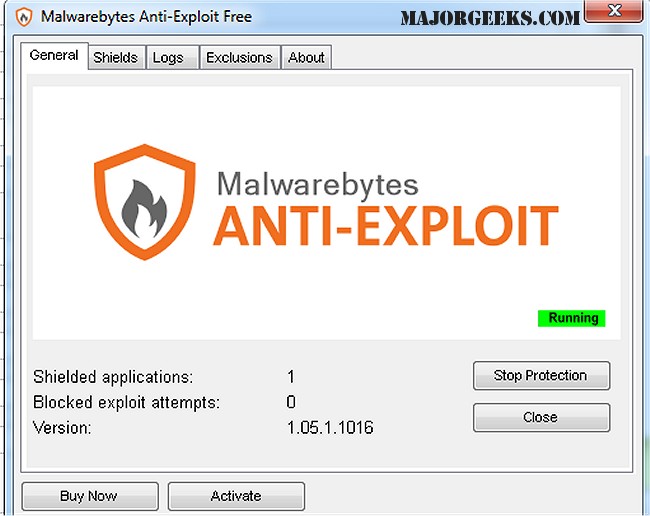Click the green Running status indicator
650x516 pixels.
[x=571, y=318]
